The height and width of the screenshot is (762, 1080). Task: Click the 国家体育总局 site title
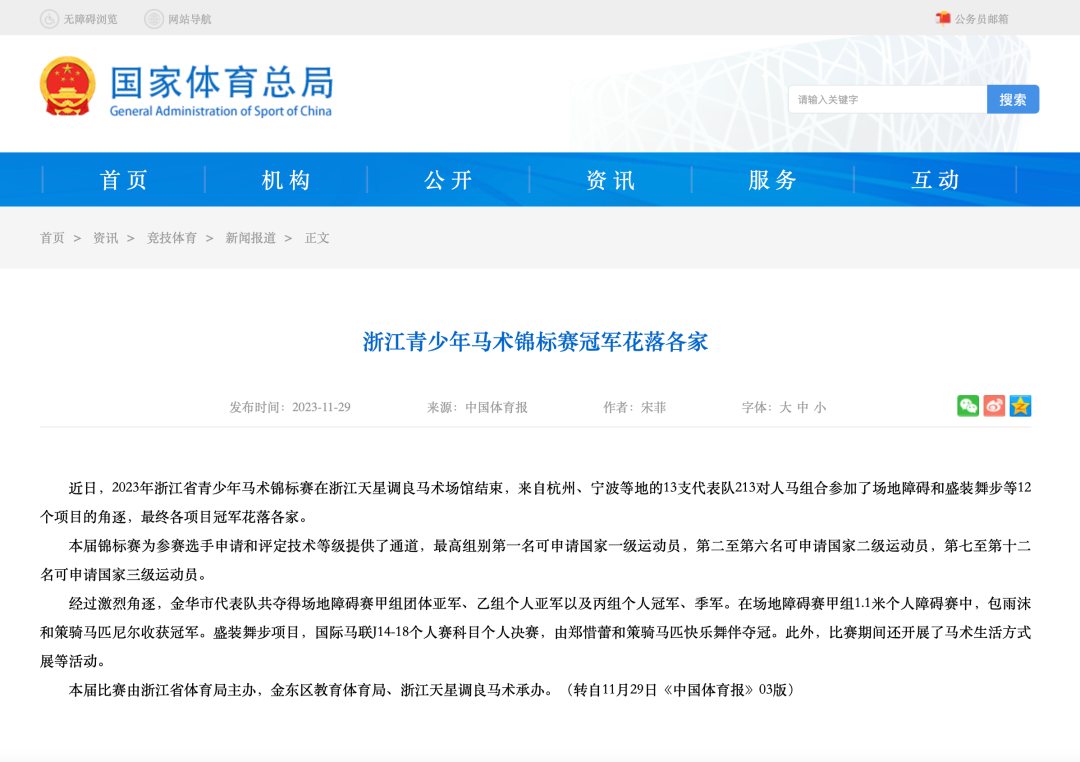[x=222, y=82]
